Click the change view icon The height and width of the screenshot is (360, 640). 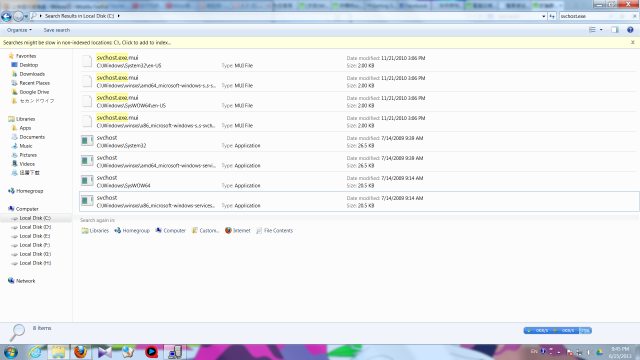(x=592, y=30)
